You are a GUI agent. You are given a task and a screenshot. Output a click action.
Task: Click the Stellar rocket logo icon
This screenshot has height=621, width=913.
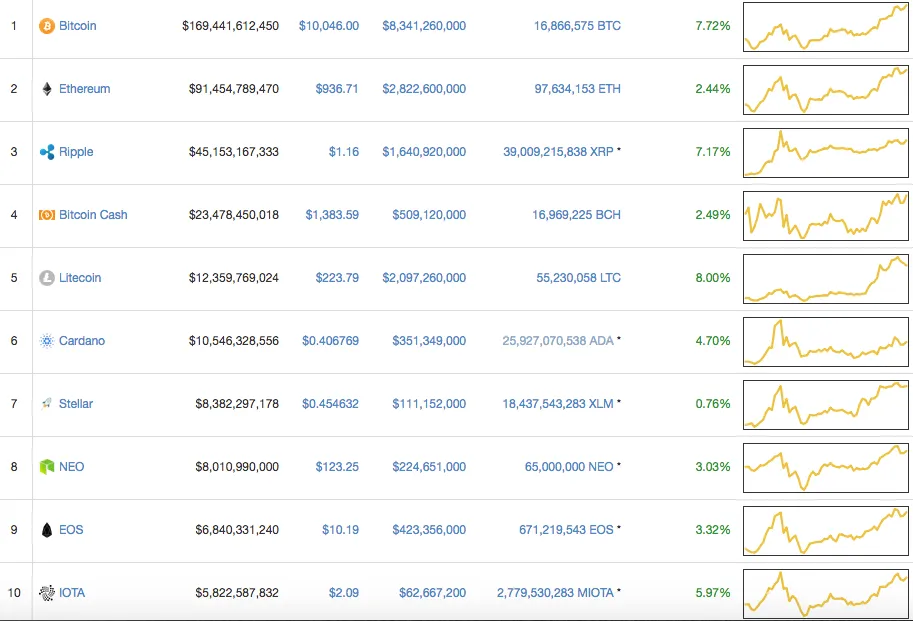click(47, 403)
